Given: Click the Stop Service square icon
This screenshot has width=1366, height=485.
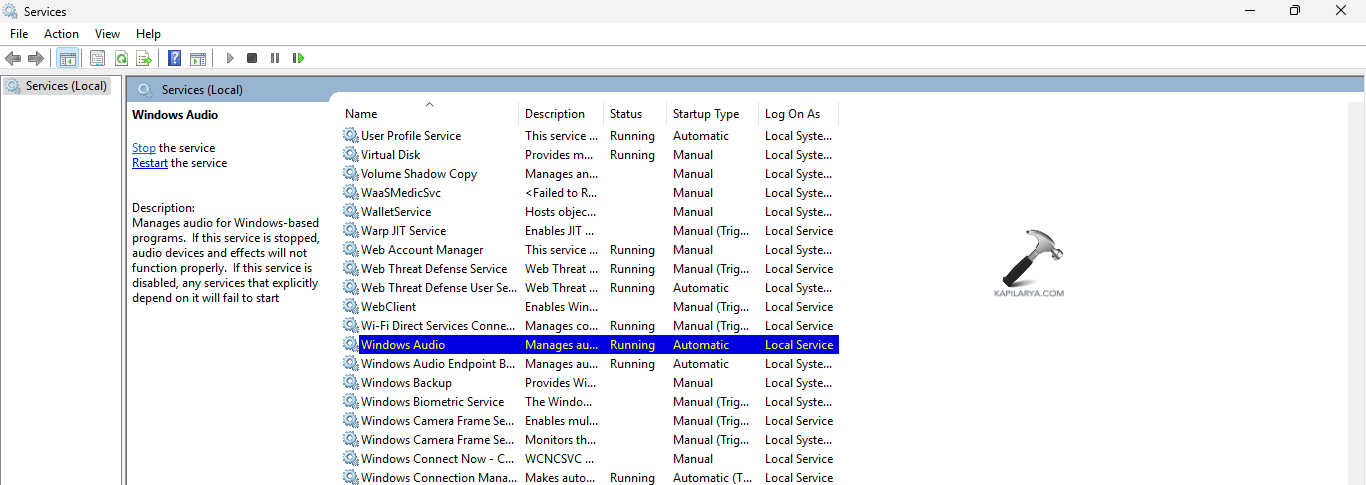Looking at the screenshot, I should [x=252, y=58].
